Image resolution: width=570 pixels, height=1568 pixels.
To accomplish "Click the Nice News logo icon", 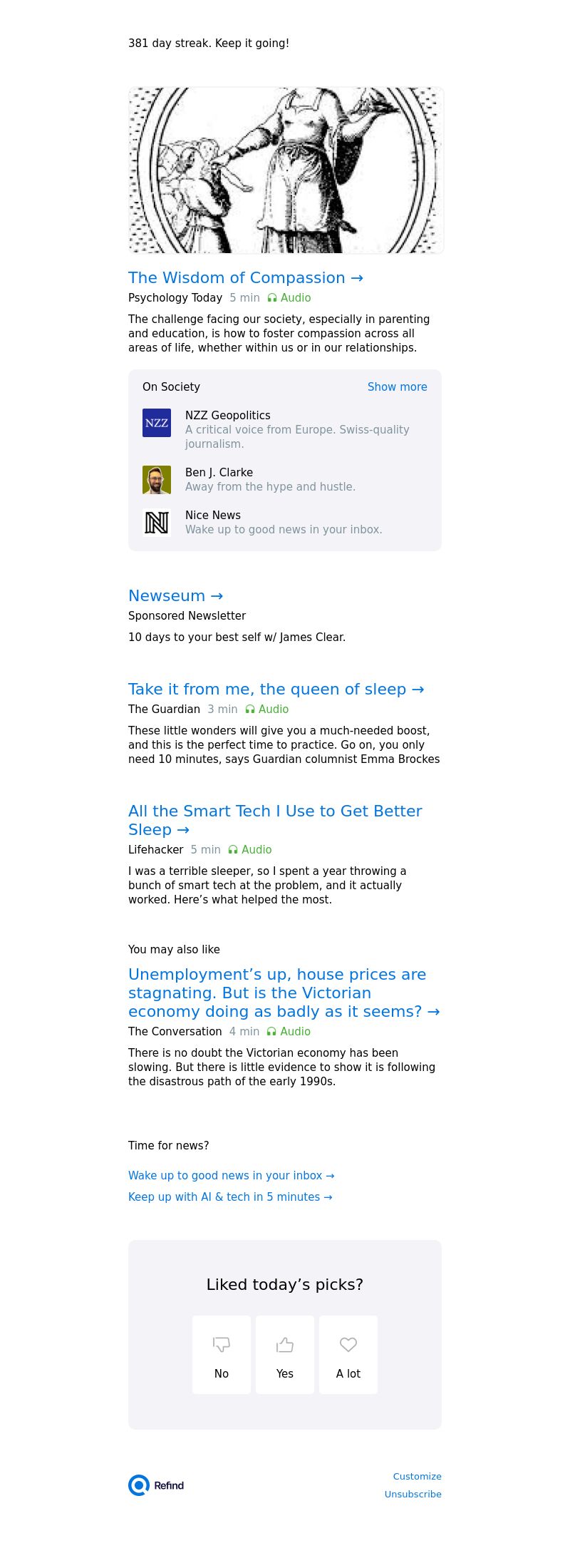I will coord(157,523).
